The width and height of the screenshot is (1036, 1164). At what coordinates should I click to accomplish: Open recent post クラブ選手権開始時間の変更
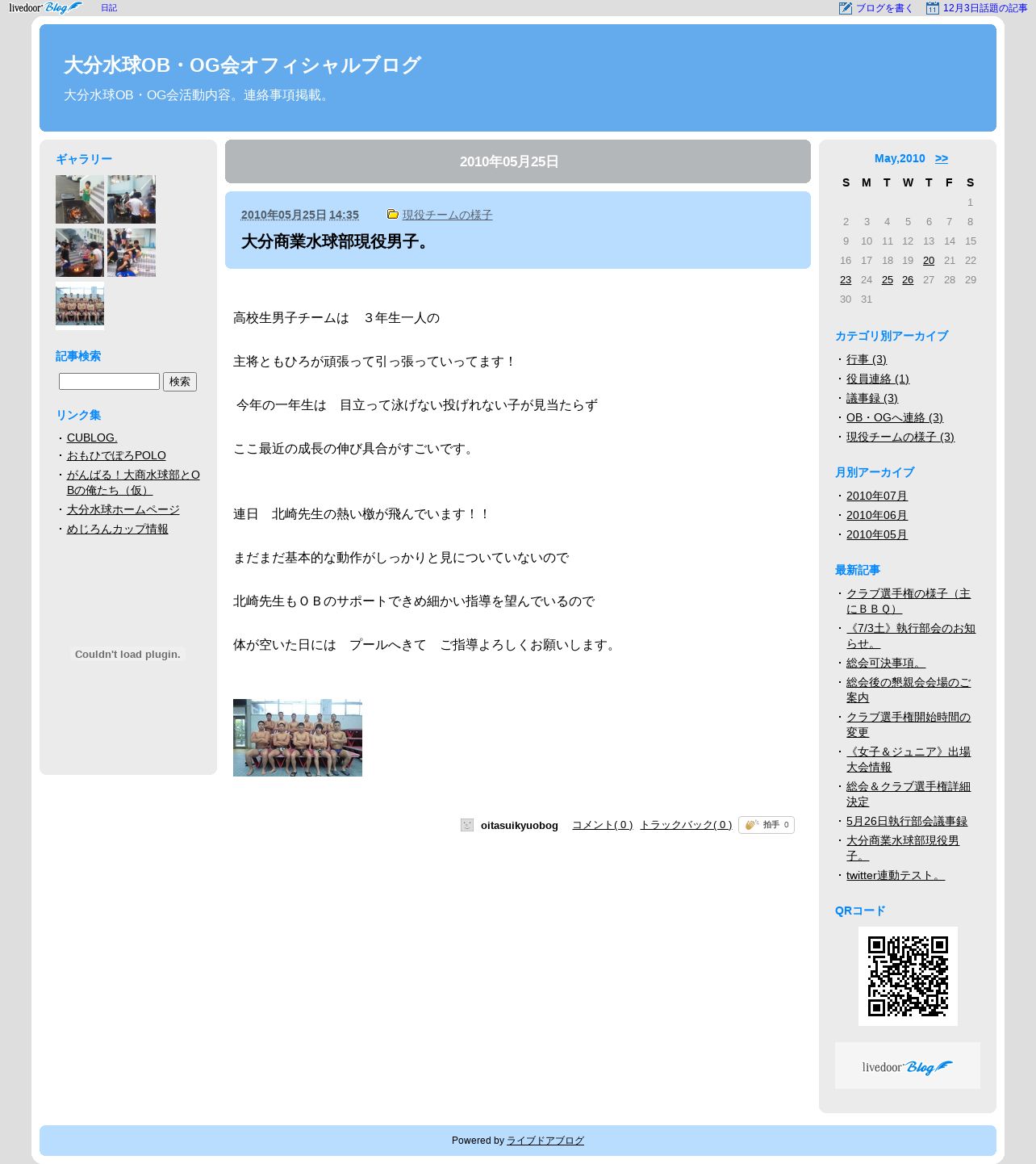click(909, 724)
